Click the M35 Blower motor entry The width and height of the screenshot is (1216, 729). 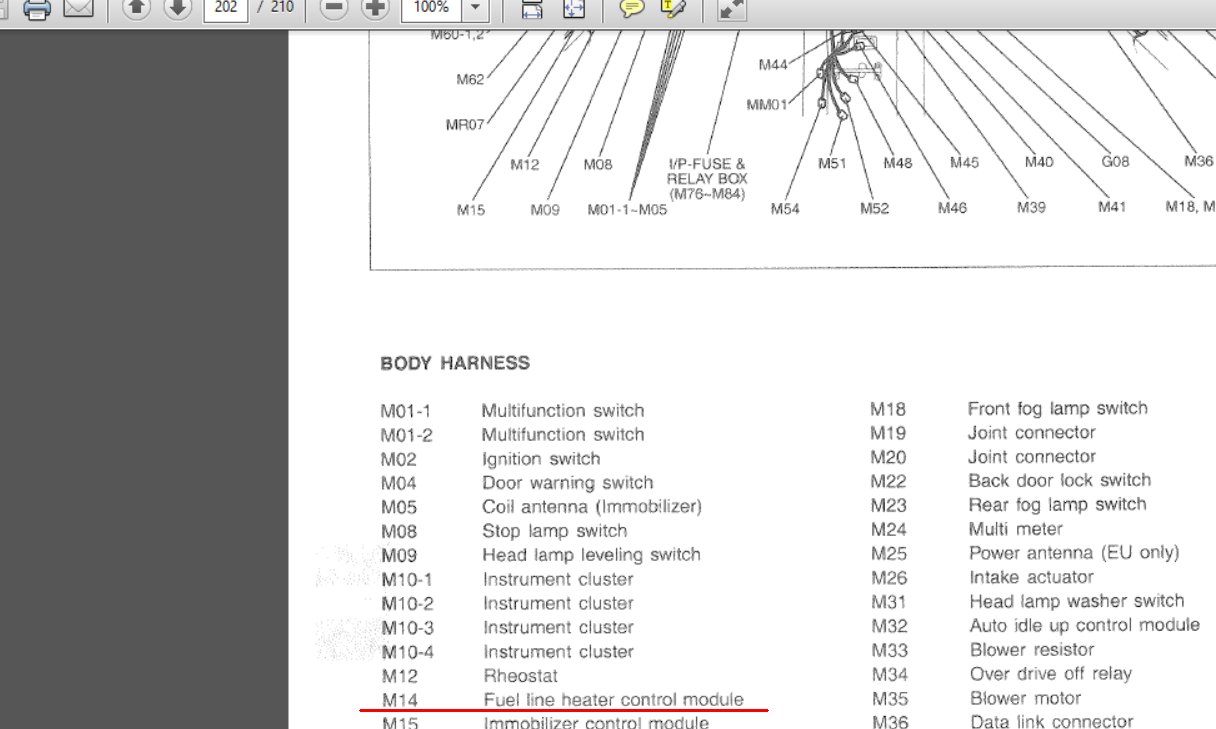[x=976, y=698]
